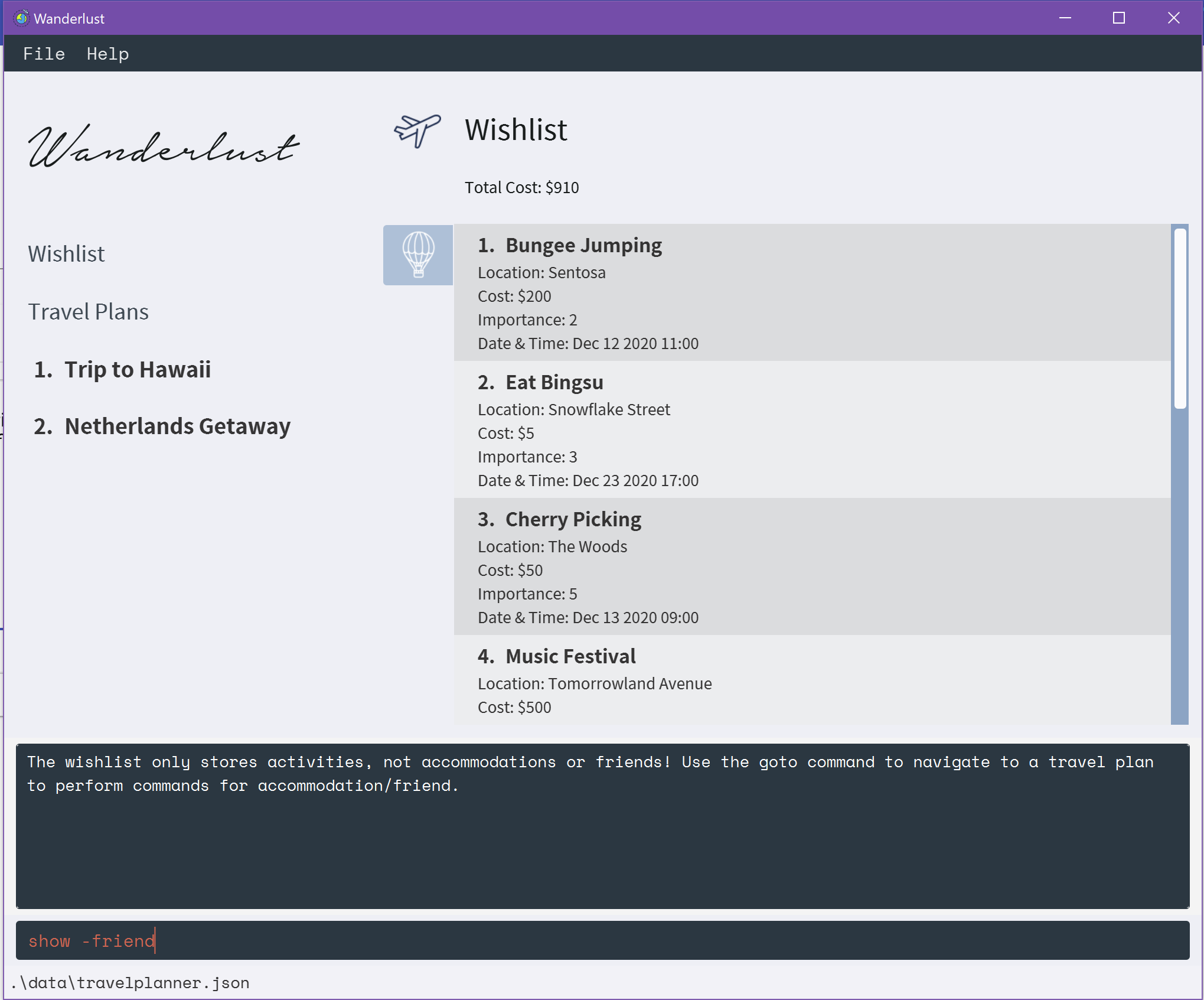Viewport: 1204px width, 1000px height.
Task: Select Netherlands Getaway travel plan
Action: [177, 426]
